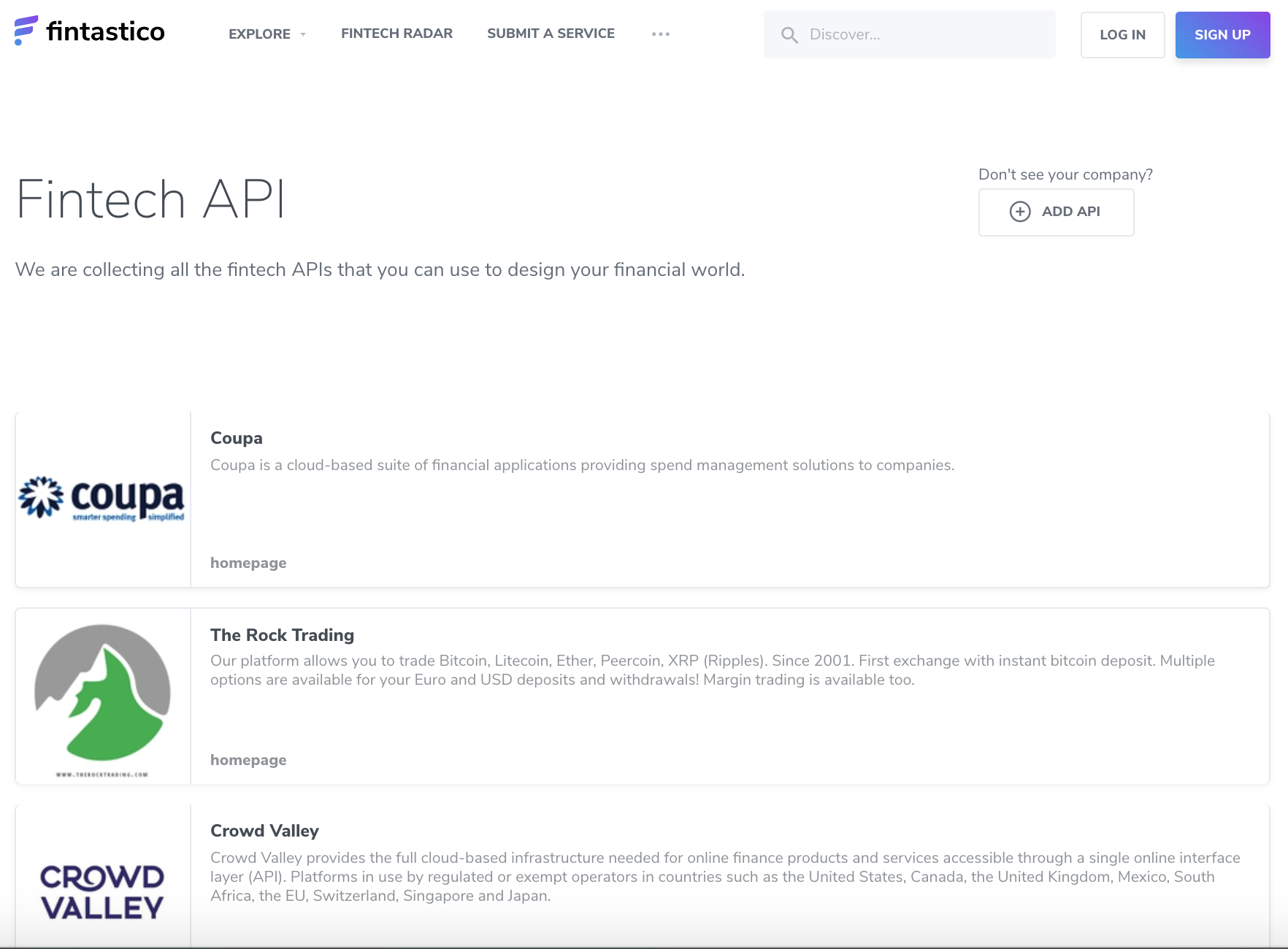Focus the Discover search field

[910, 34]
